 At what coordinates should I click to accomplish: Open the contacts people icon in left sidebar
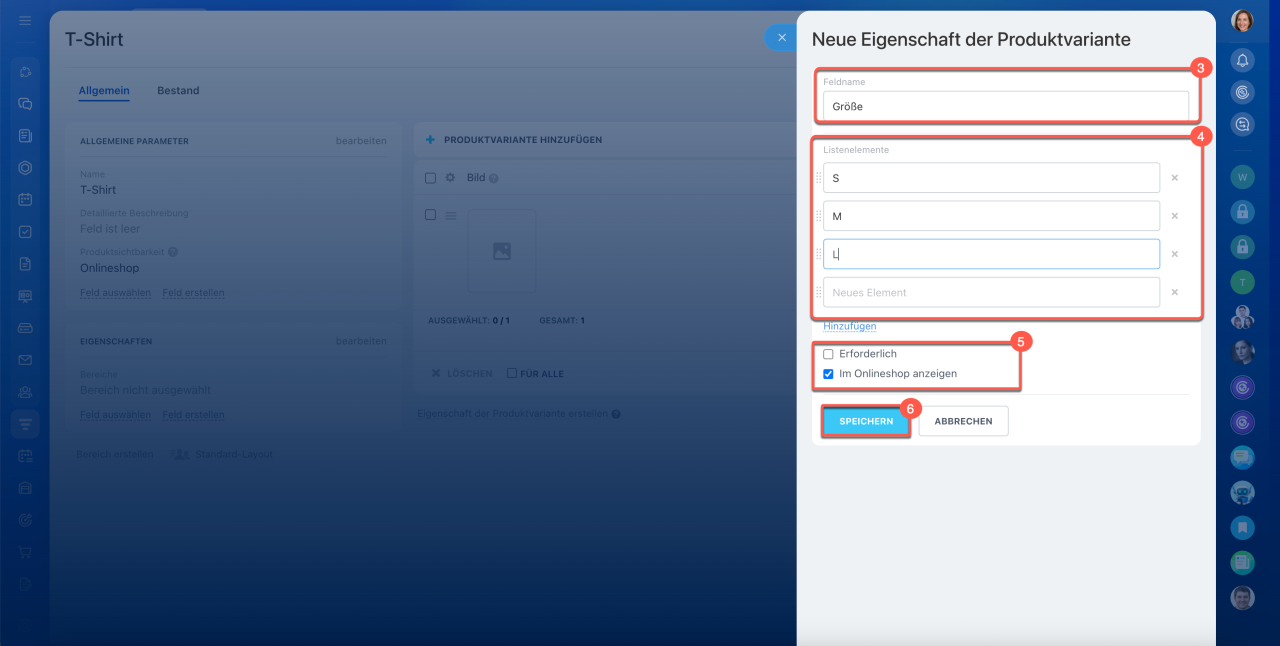(25, 392)
